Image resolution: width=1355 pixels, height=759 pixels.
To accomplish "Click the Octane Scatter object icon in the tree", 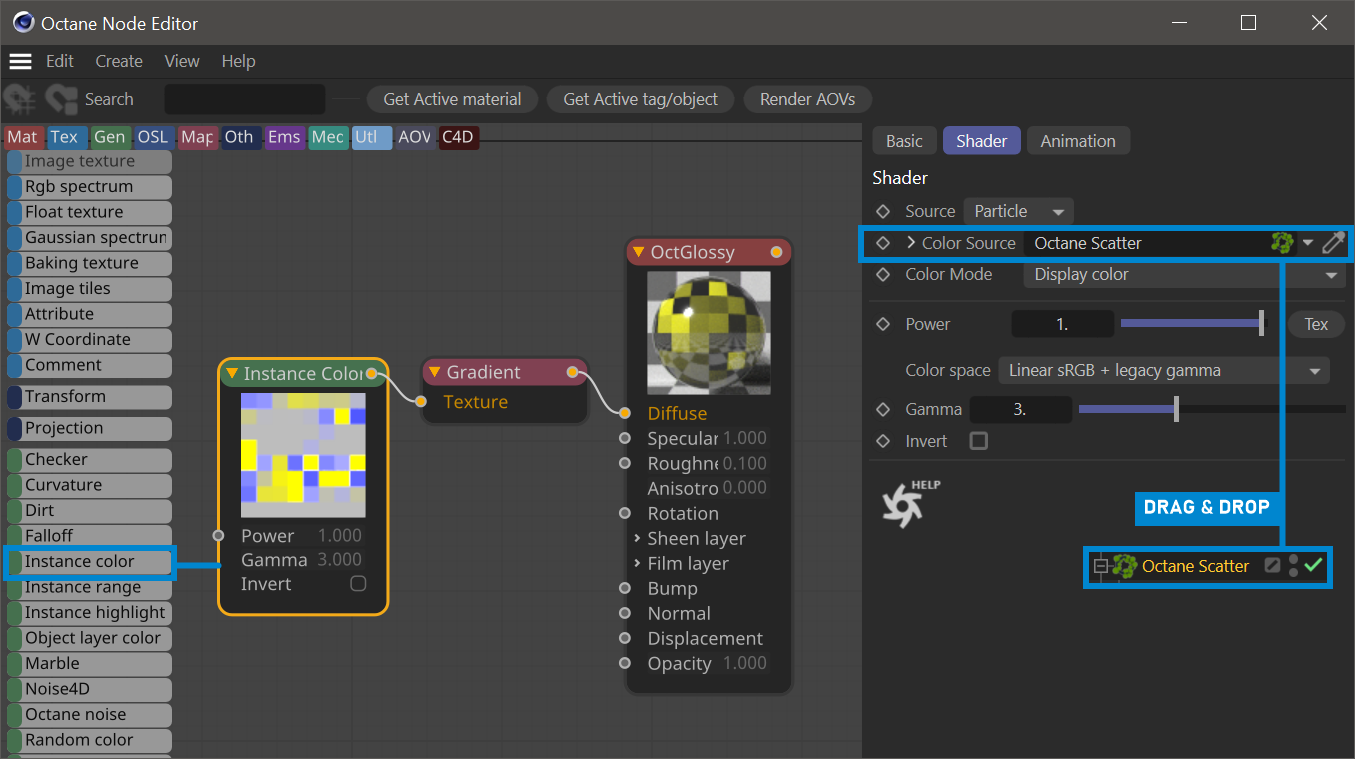I will pyautogui.click(x=1125, y=566).
